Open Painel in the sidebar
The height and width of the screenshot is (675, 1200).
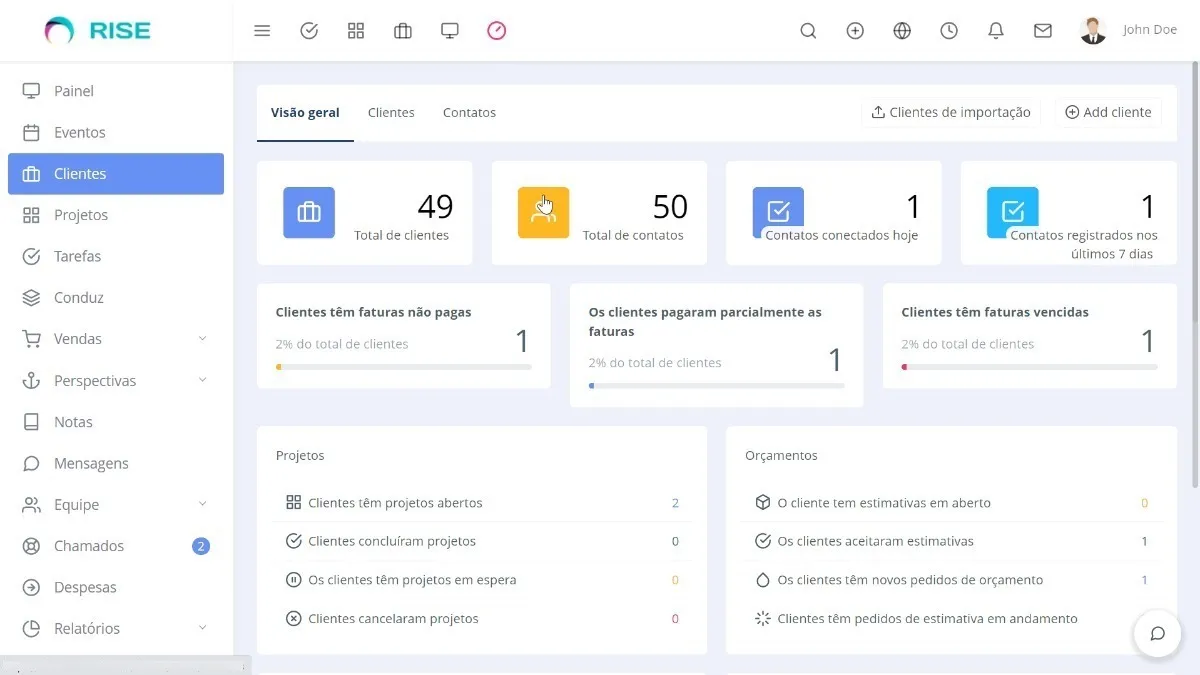(116, 91)
